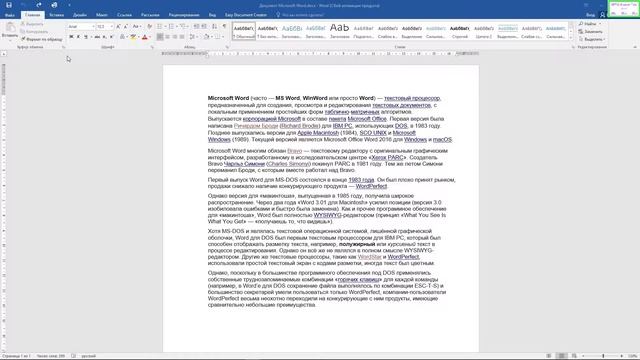
Task: Open the bullet list dropdown
Action: click(166, 27)
